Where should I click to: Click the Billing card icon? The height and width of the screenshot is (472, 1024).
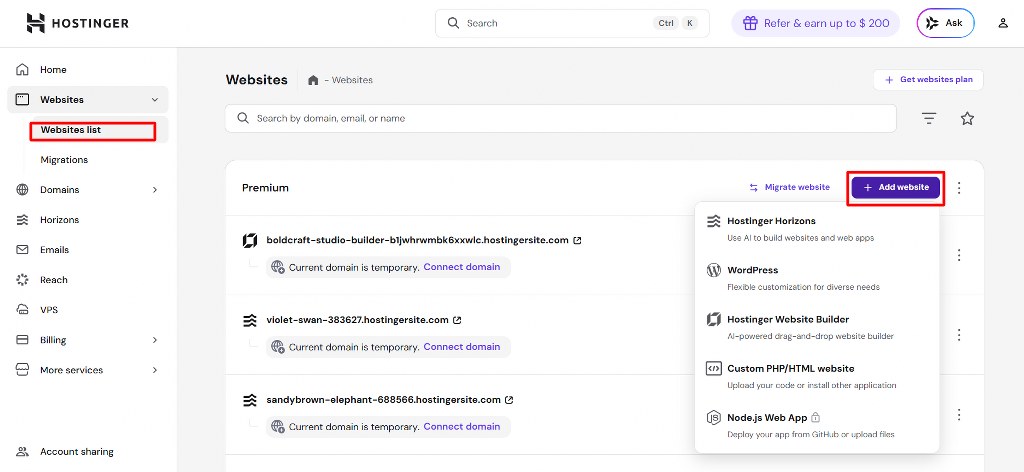tap(22, 339)
